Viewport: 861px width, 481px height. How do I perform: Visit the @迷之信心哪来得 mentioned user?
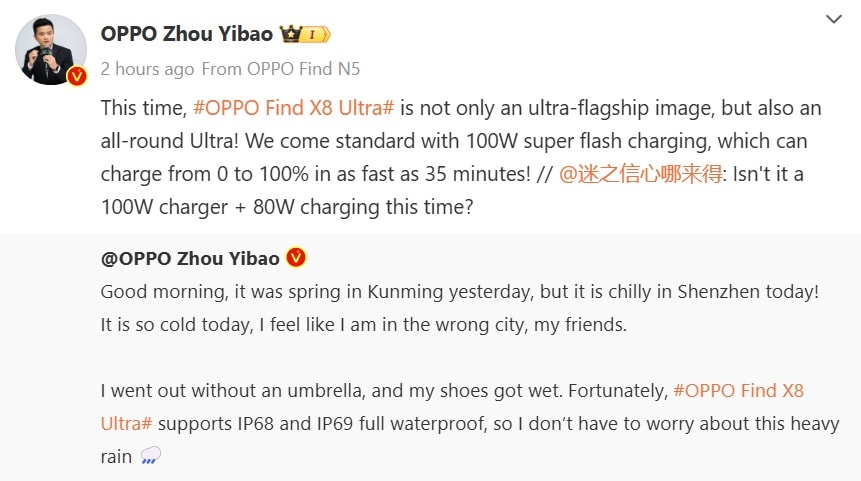coord(630,174)
